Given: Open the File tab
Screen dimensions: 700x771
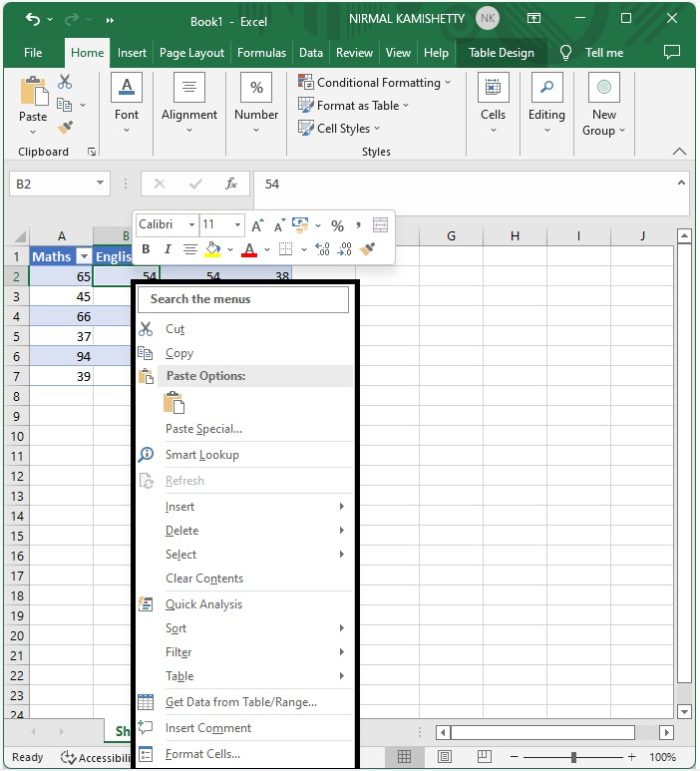Looking at the screenshot, I should (x=33, y=53).
